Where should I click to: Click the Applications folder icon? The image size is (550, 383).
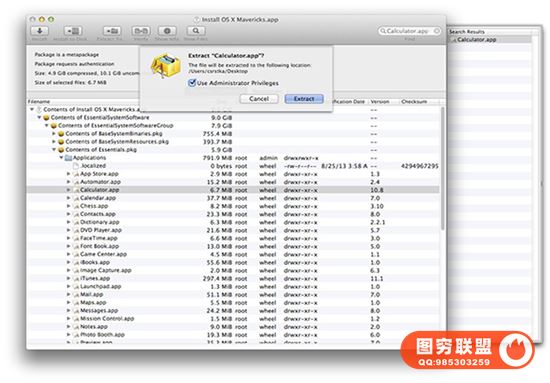pyautogui.click(x=68, y=158)
